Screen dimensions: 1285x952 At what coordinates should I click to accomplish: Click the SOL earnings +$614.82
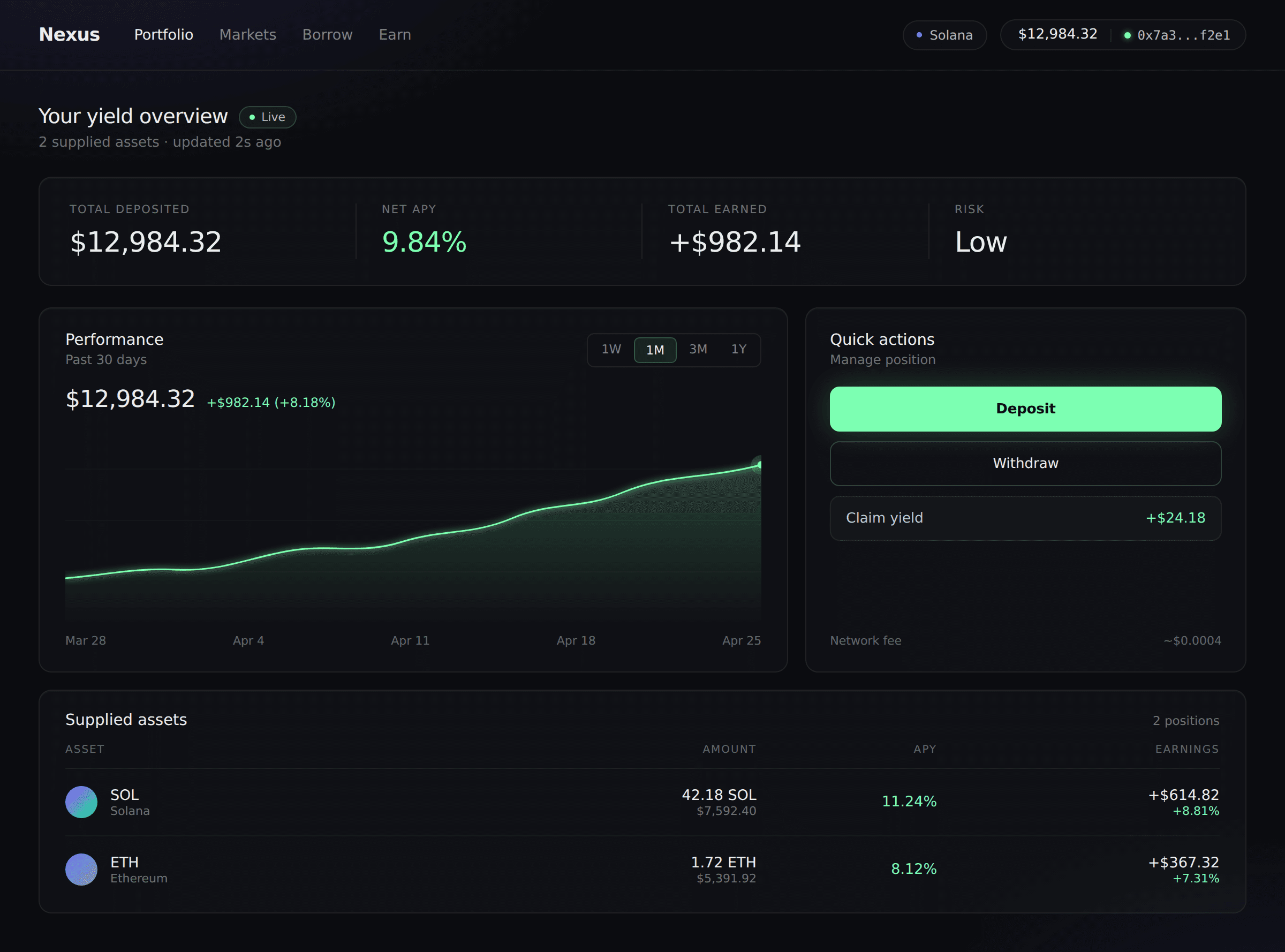[x=1184, y=795]
